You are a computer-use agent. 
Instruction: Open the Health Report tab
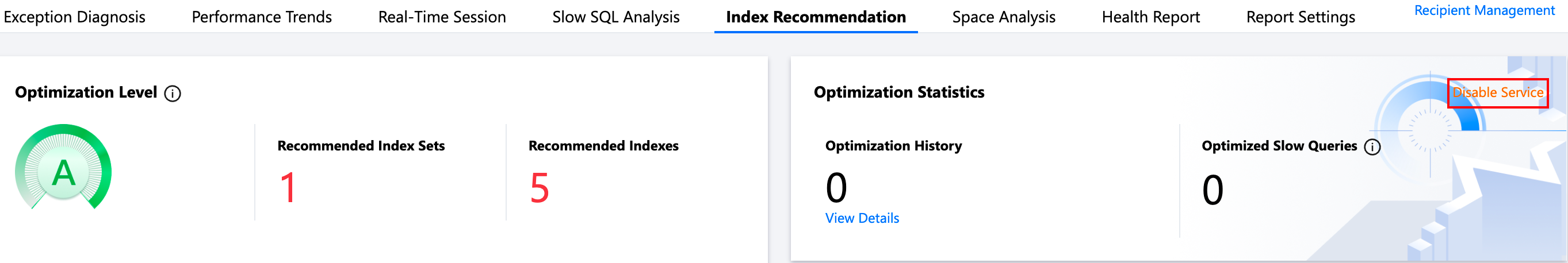[x=1150, y=17]
